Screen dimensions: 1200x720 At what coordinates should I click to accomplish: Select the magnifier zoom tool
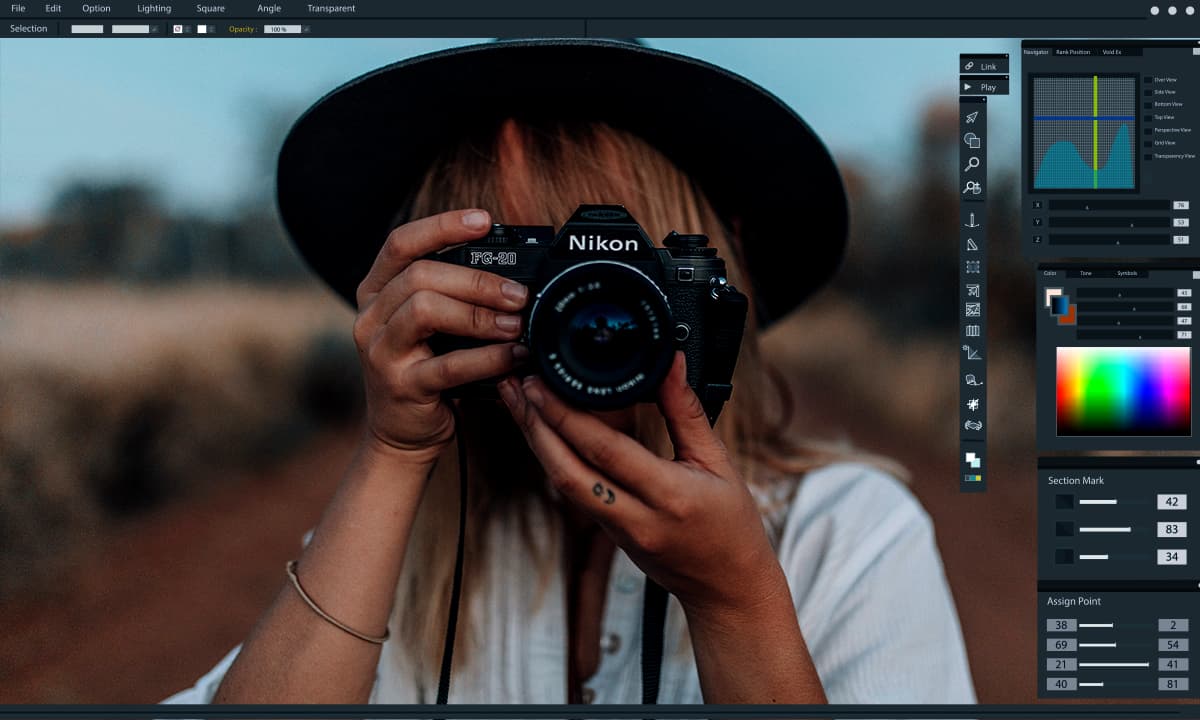pos(972,164)
